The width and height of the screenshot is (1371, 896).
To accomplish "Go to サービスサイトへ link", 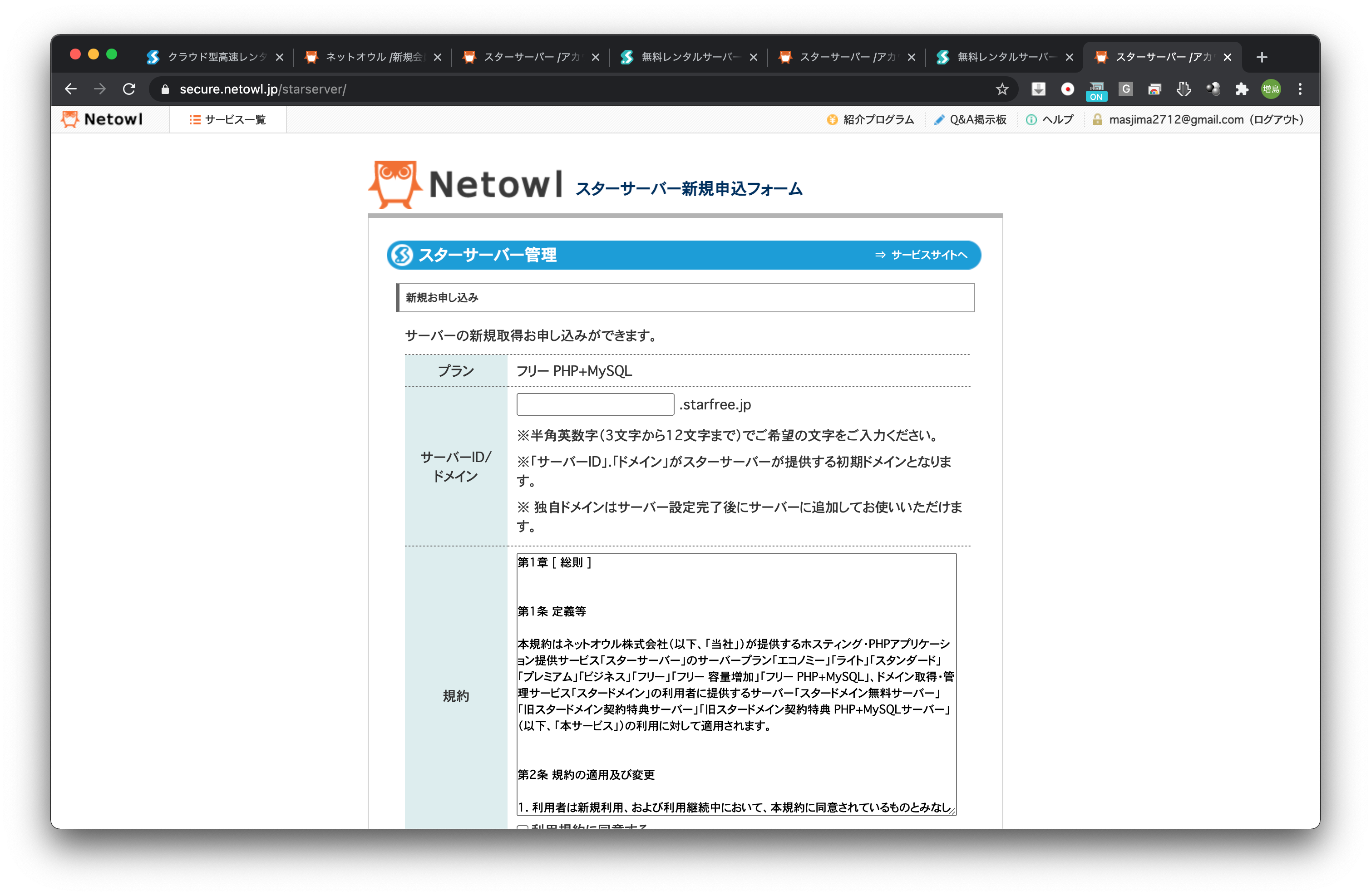I will [921, 255].
